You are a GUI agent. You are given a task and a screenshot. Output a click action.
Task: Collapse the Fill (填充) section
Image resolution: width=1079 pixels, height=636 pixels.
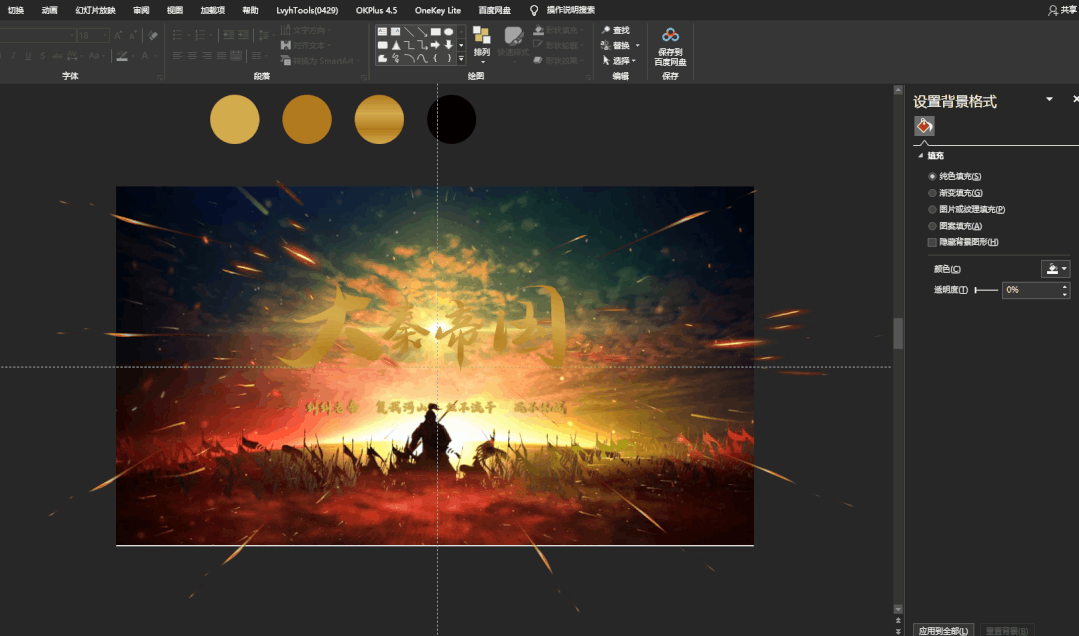click(x=921, y=156)
